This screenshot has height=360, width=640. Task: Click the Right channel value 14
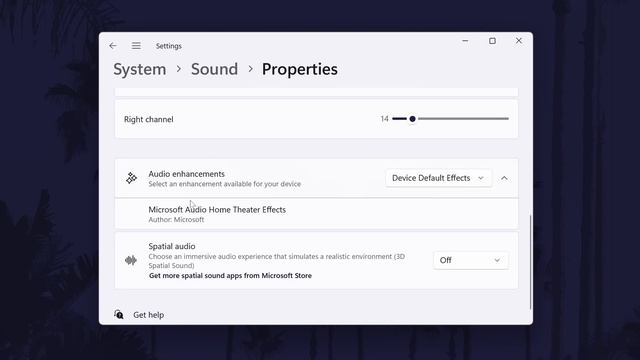coord(384,119)
